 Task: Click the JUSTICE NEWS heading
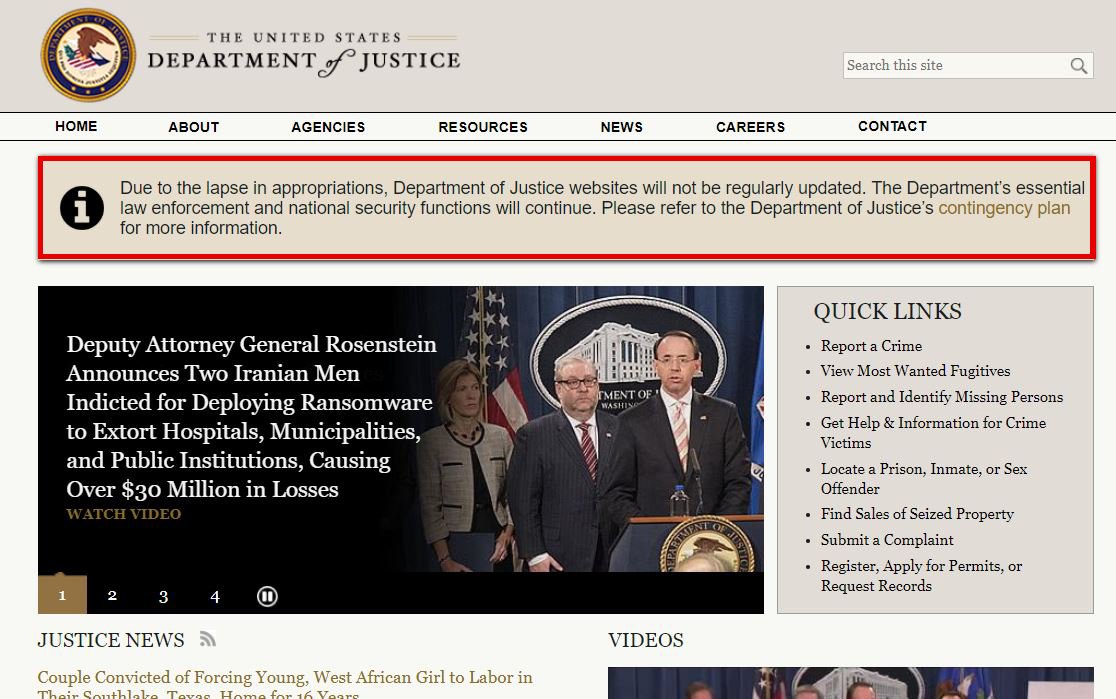[x=110, y=640]
